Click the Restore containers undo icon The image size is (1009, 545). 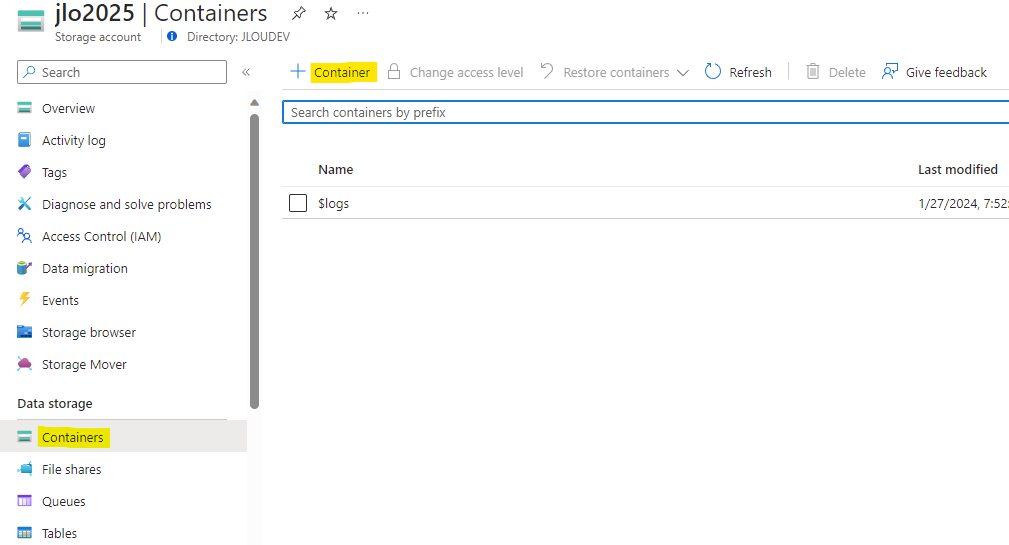(547, 71)
